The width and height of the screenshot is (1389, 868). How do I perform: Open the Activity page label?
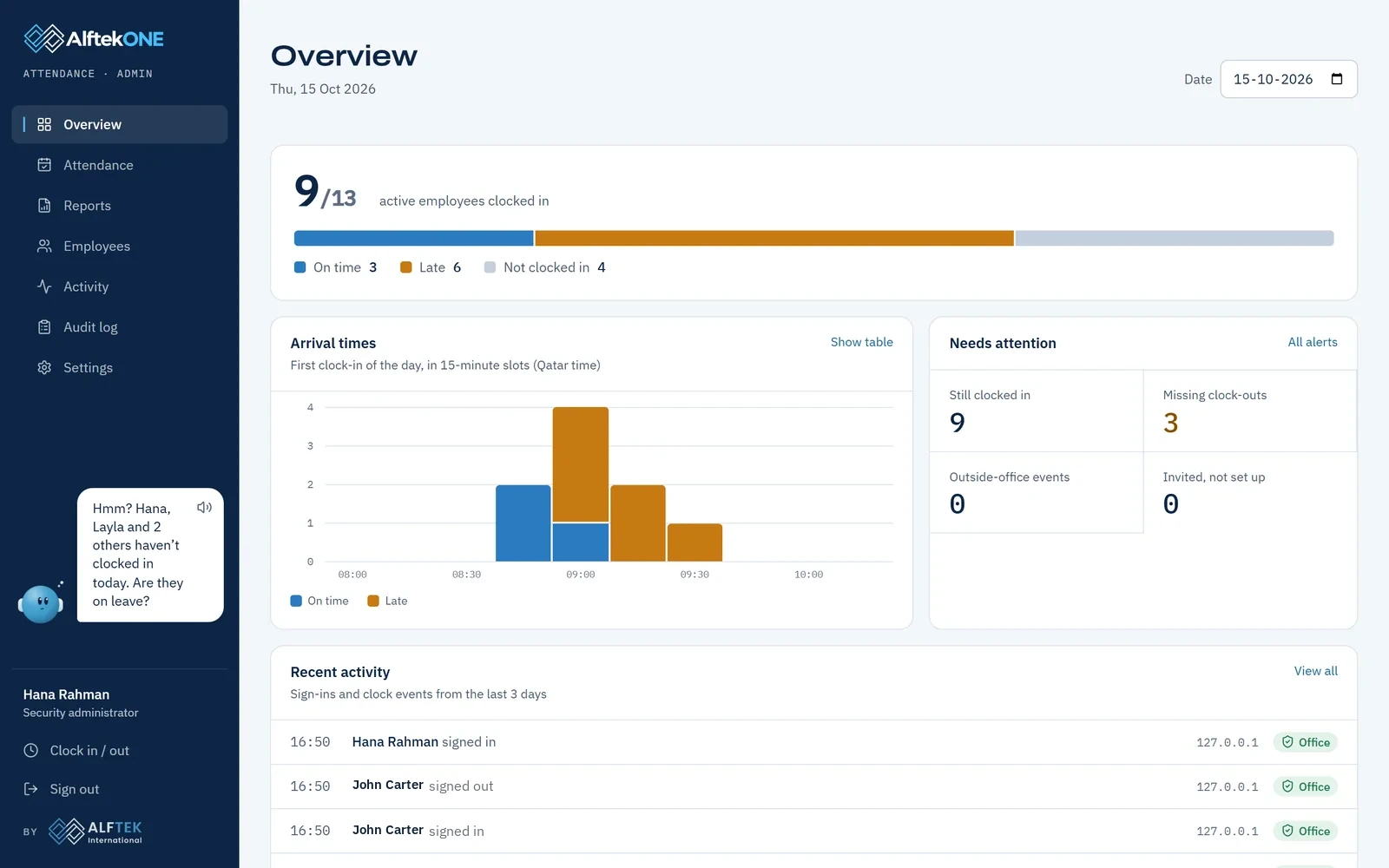point(86,286)
